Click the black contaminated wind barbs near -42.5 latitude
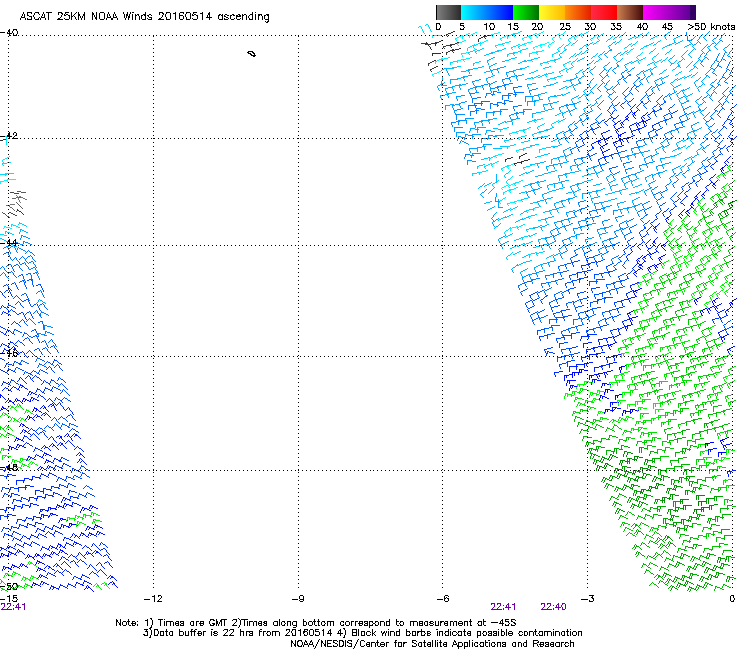This screenshot has height=650, width=740. pyautogui.click(x=517, y=159)
